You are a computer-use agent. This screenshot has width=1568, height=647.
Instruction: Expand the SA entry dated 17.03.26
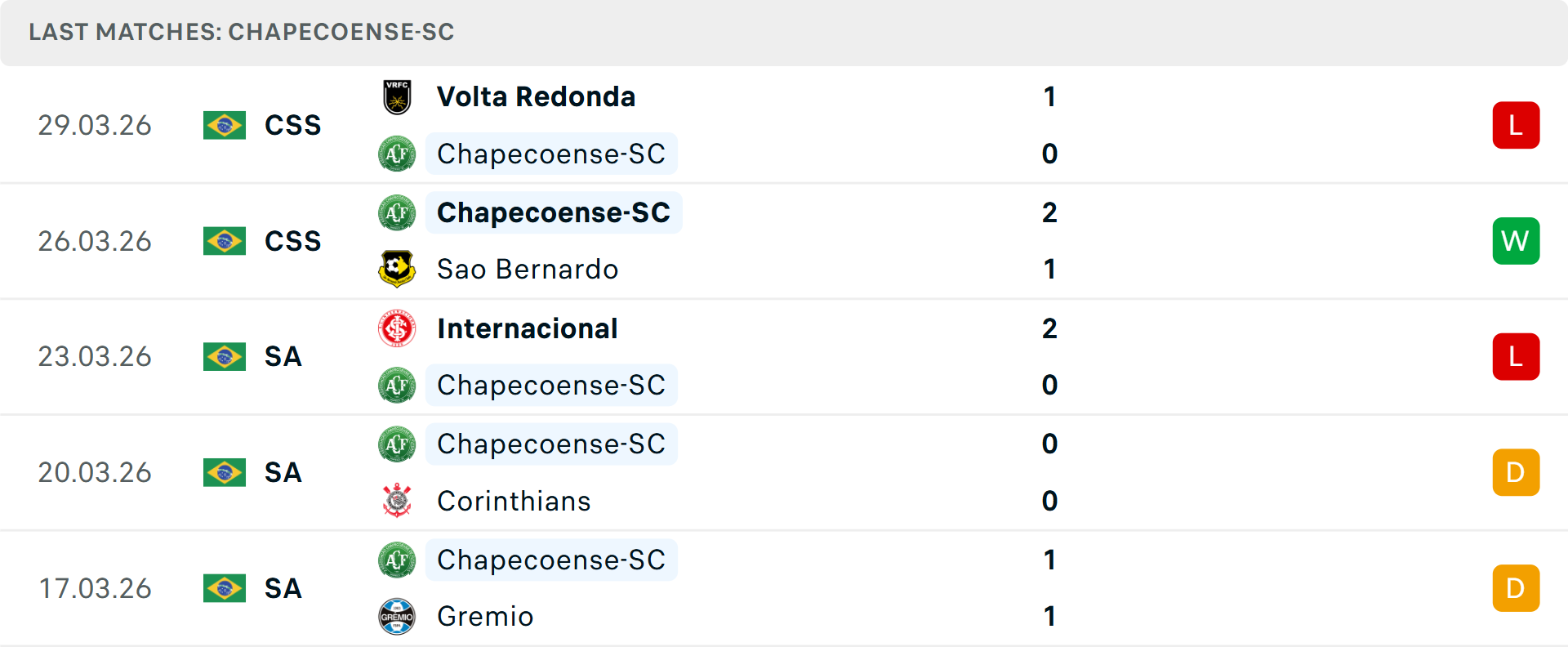coord(283,588)
